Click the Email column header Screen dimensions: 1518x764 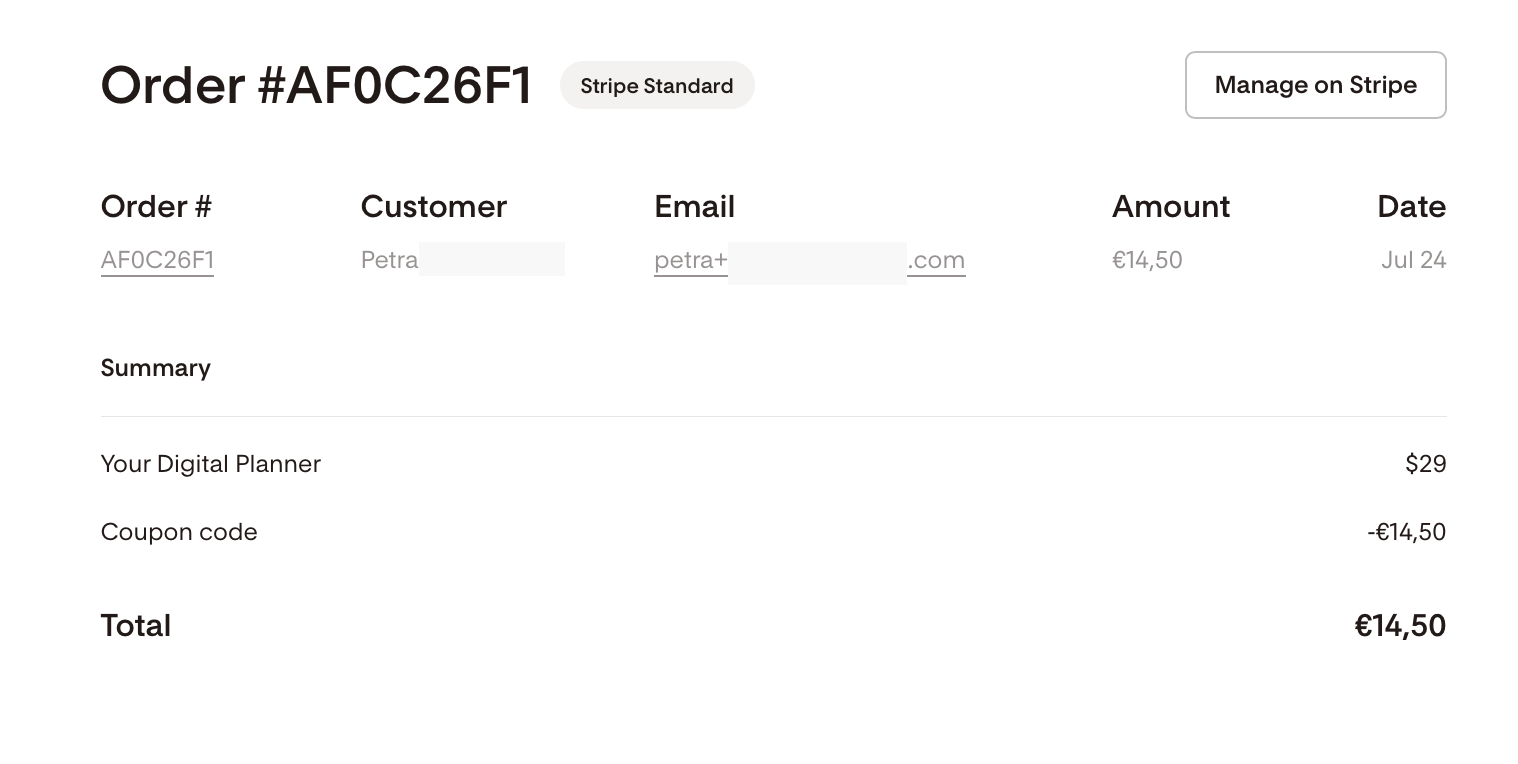(x=694, y=206)
